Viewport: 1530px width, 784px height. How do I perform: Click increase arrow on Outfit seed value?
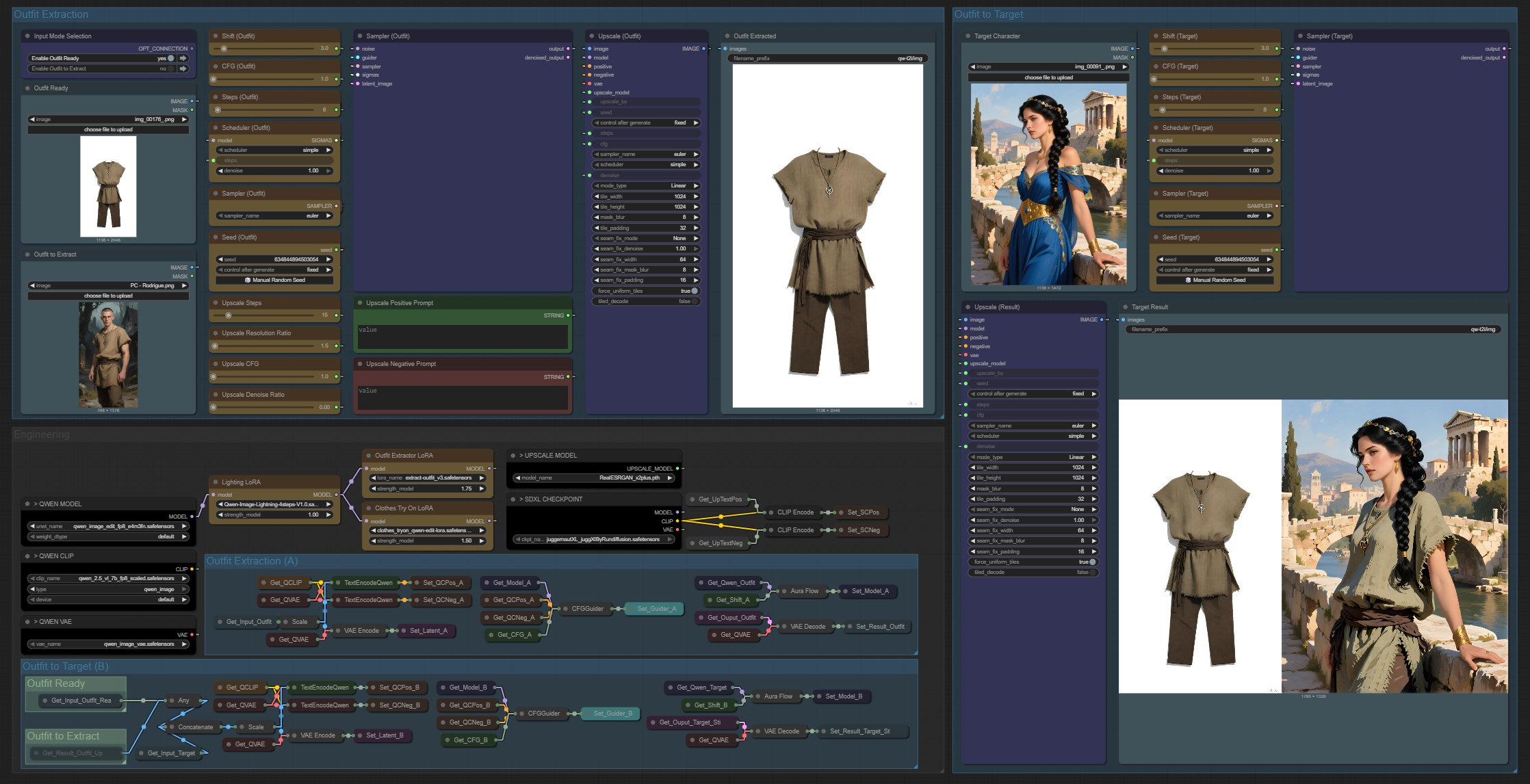[x=328, y=259]
